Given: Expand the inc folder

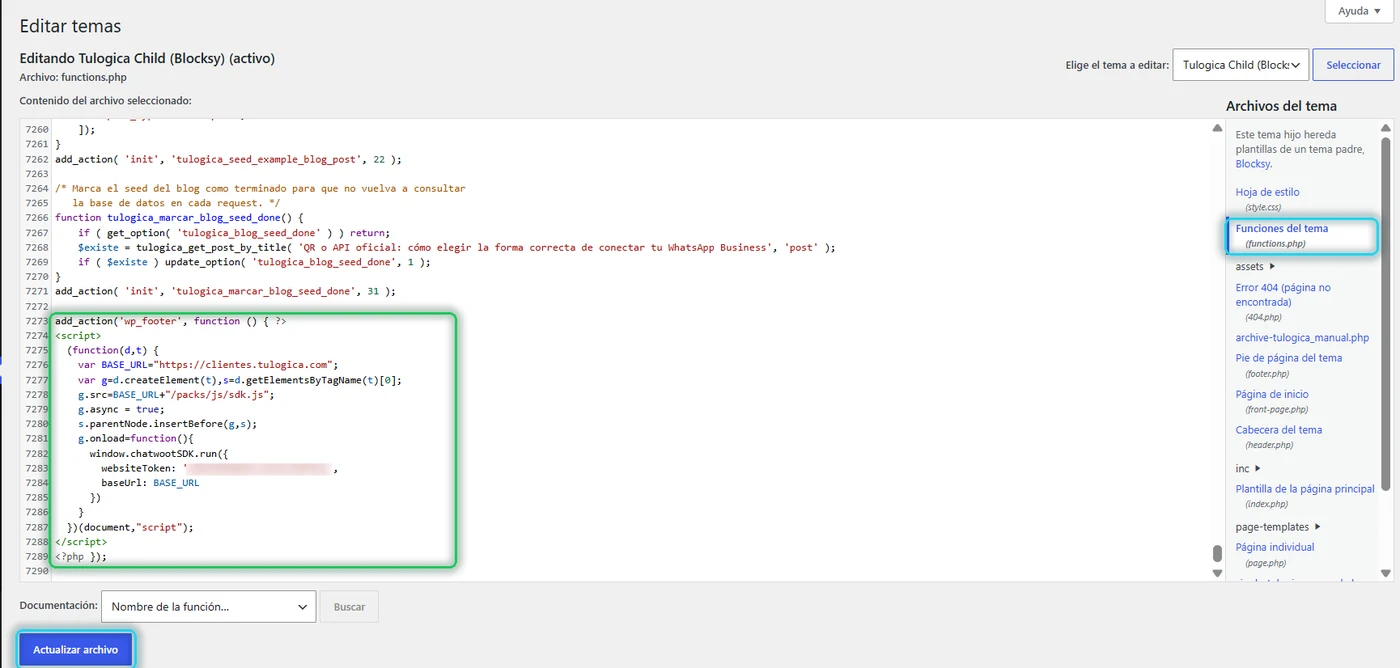Looking at the screenshot, I should click(x=1248, y=468).
